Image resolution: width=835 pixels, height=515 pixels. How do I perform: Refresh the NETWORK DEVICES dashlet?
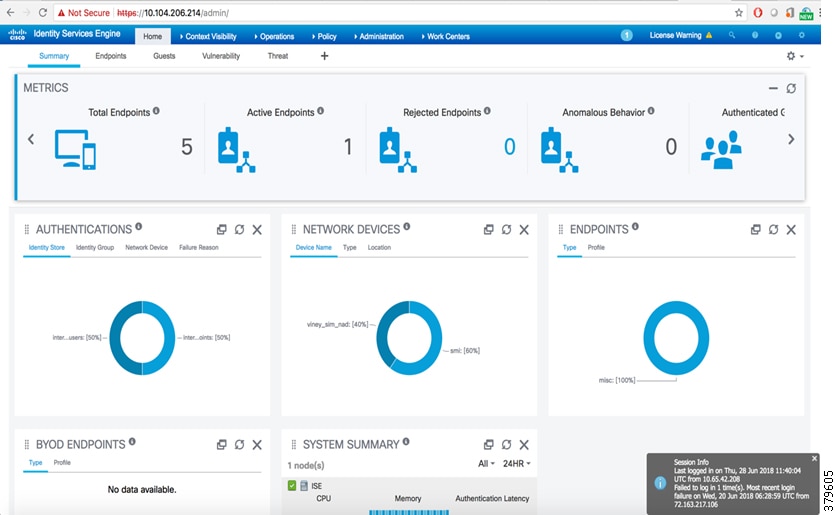(x=506, y=230)
